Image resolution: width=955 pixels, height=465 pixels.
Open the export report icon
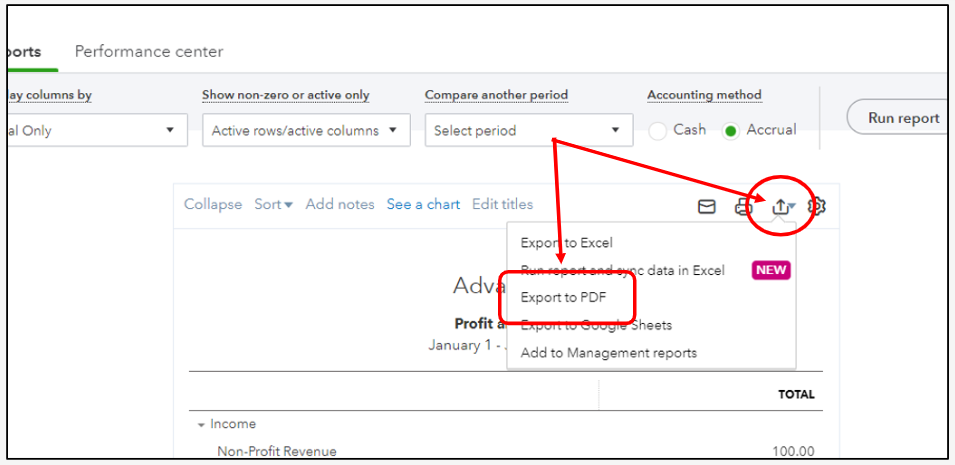(783, 207)
